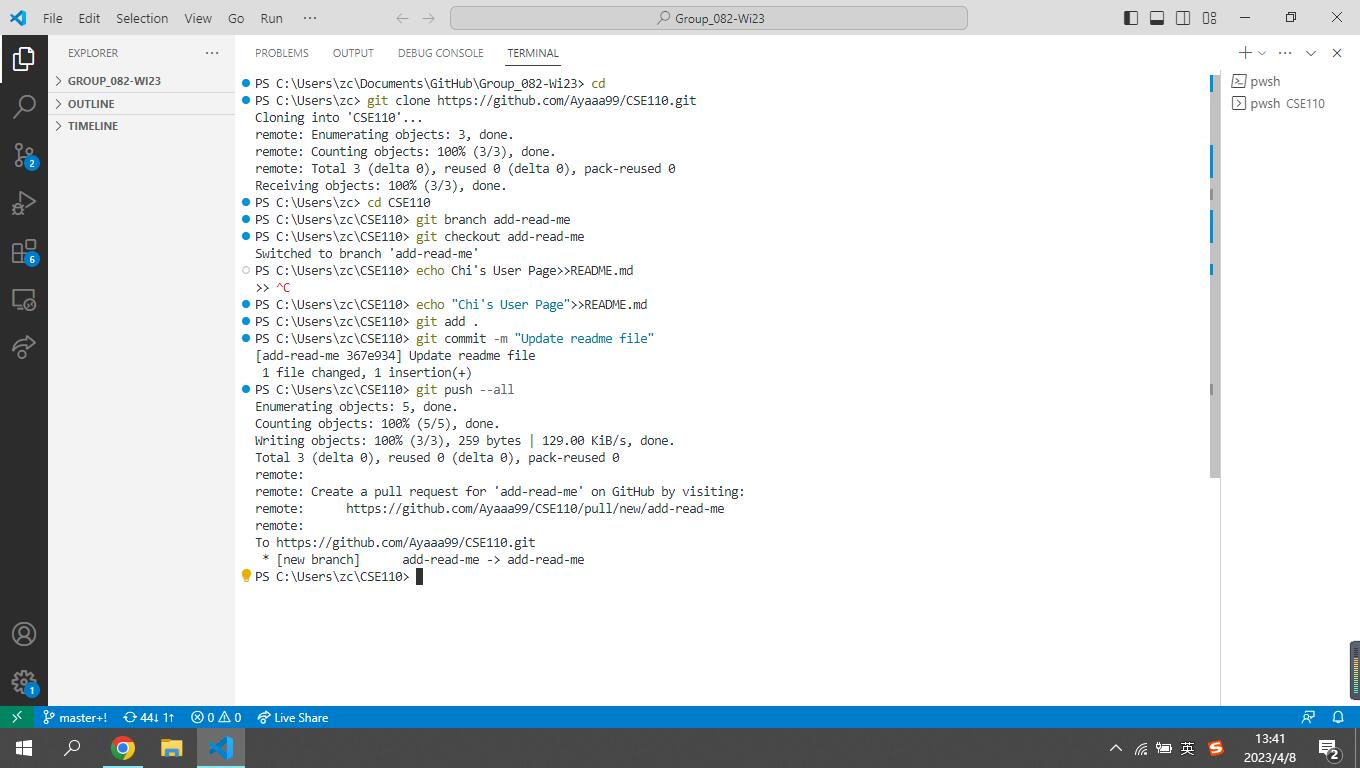Open the Run and Debug view icon

24,203
